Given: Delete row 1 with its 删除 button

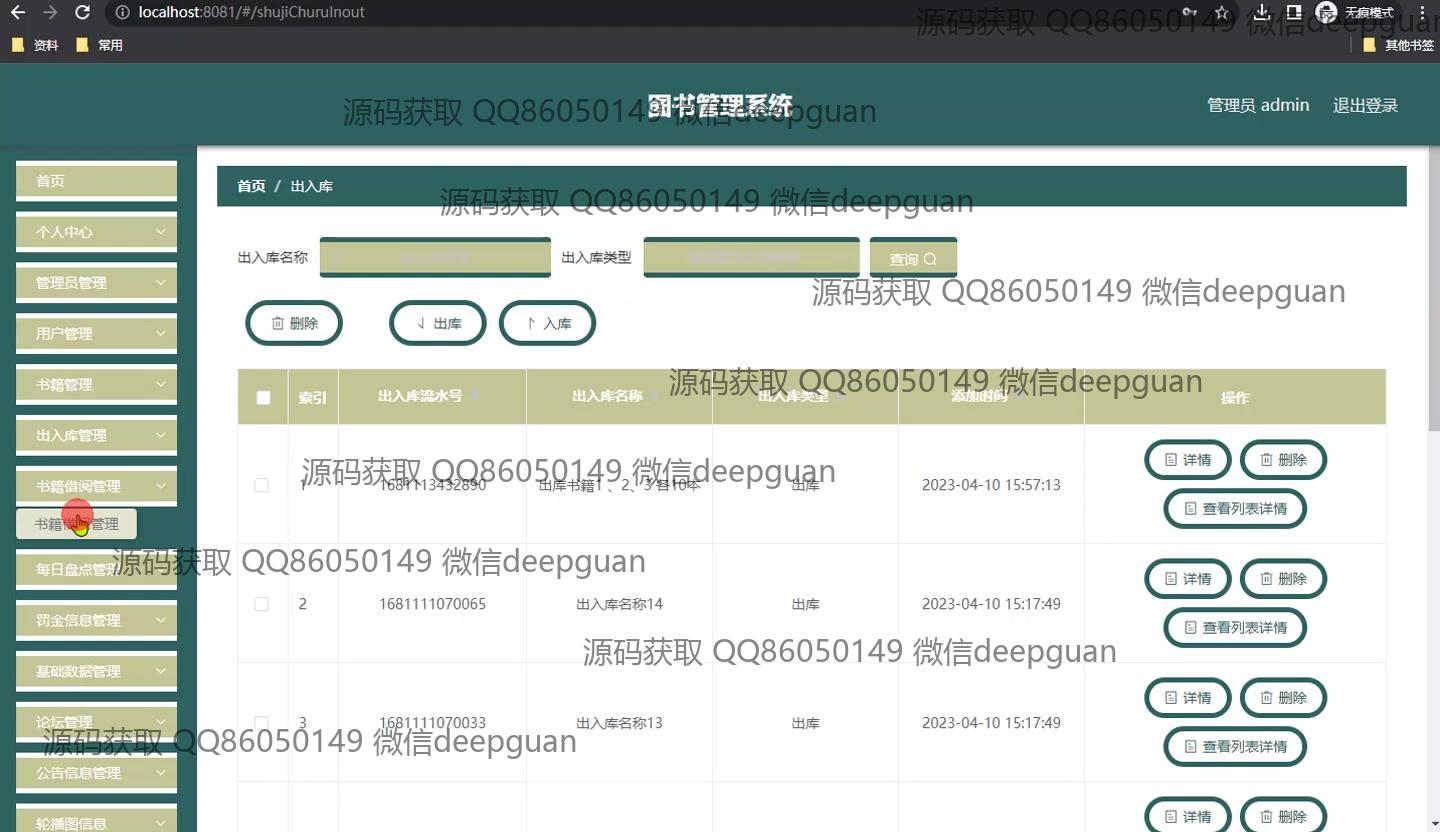Looking at the screenshot, I should pyautogui.click(x=1283, y=460).
